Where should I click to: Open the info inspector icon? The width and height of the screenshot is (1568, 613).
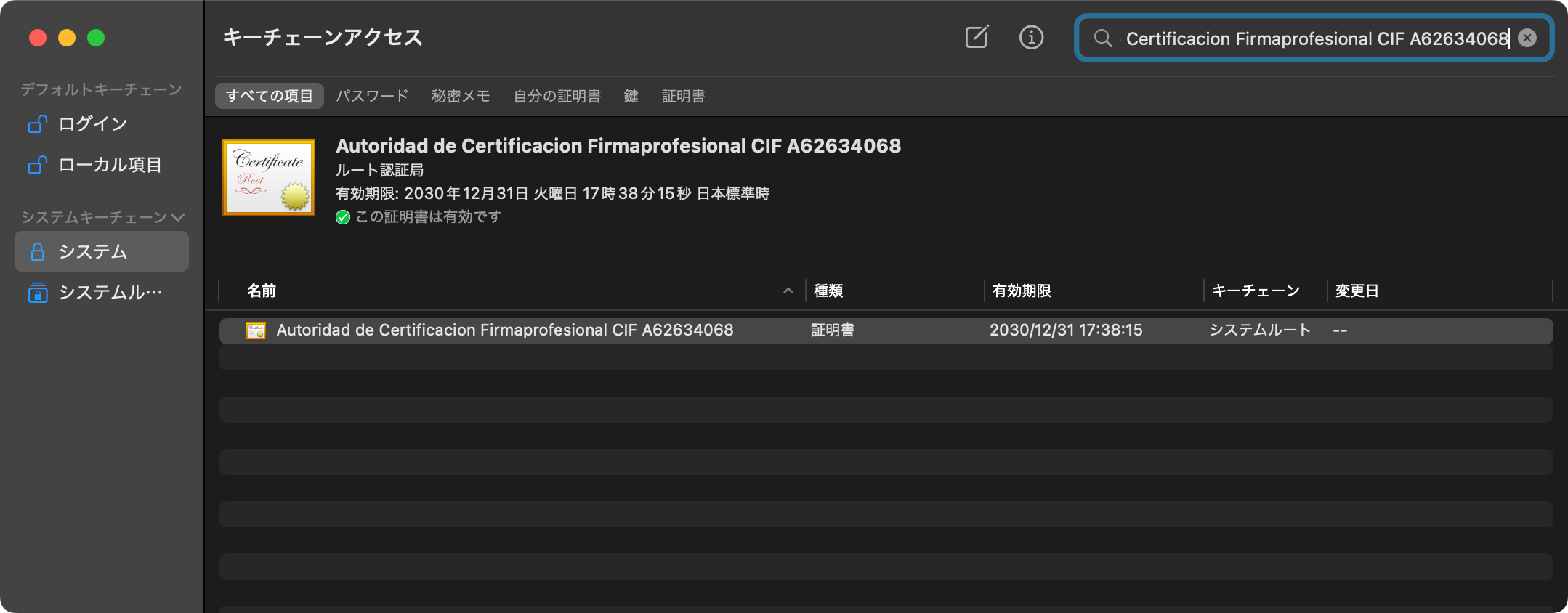tap(1031, 37)
